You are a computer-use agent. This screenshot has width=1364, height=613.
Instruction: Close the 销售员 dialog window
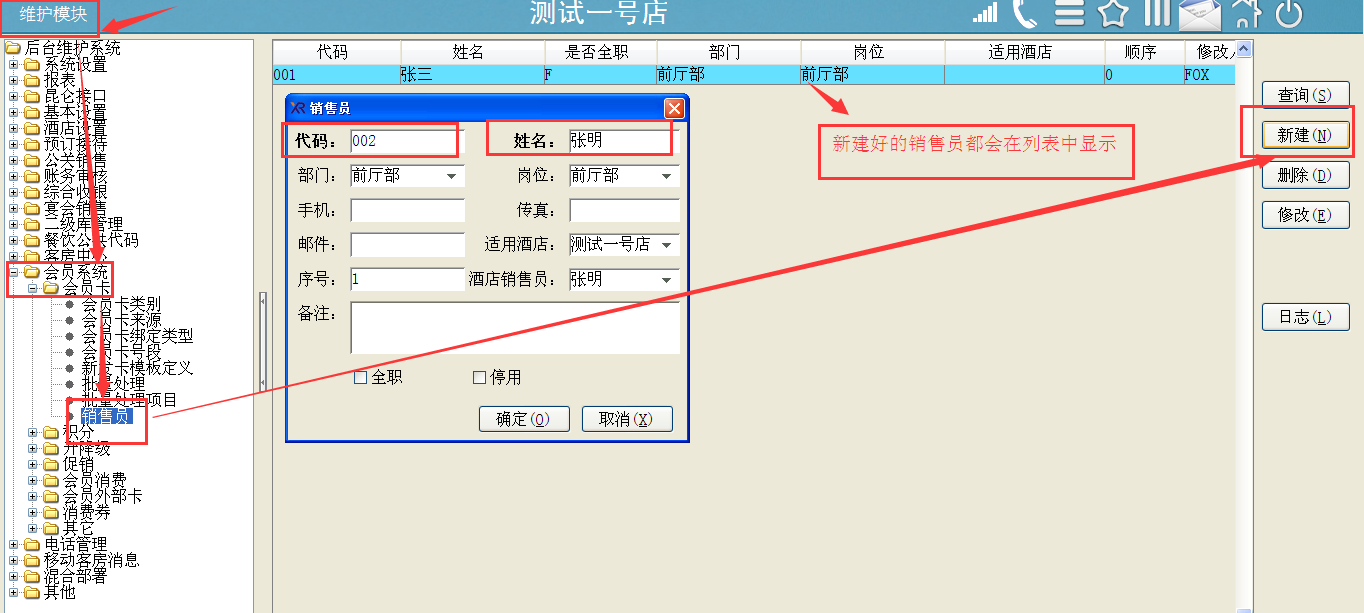coord(674,108)
